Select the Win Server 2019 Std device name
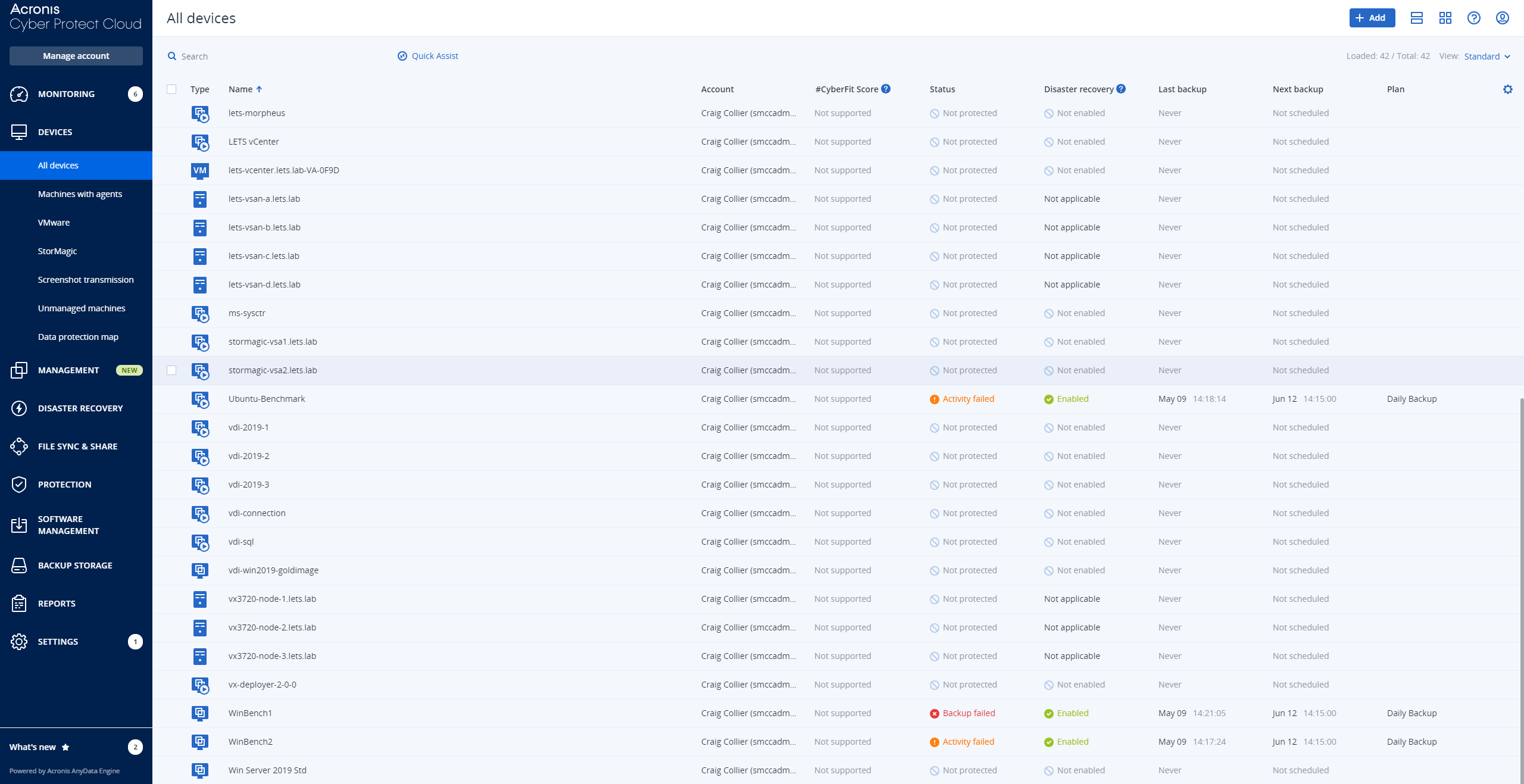This screenshot has height=784, width=1524. click(267, 770)
